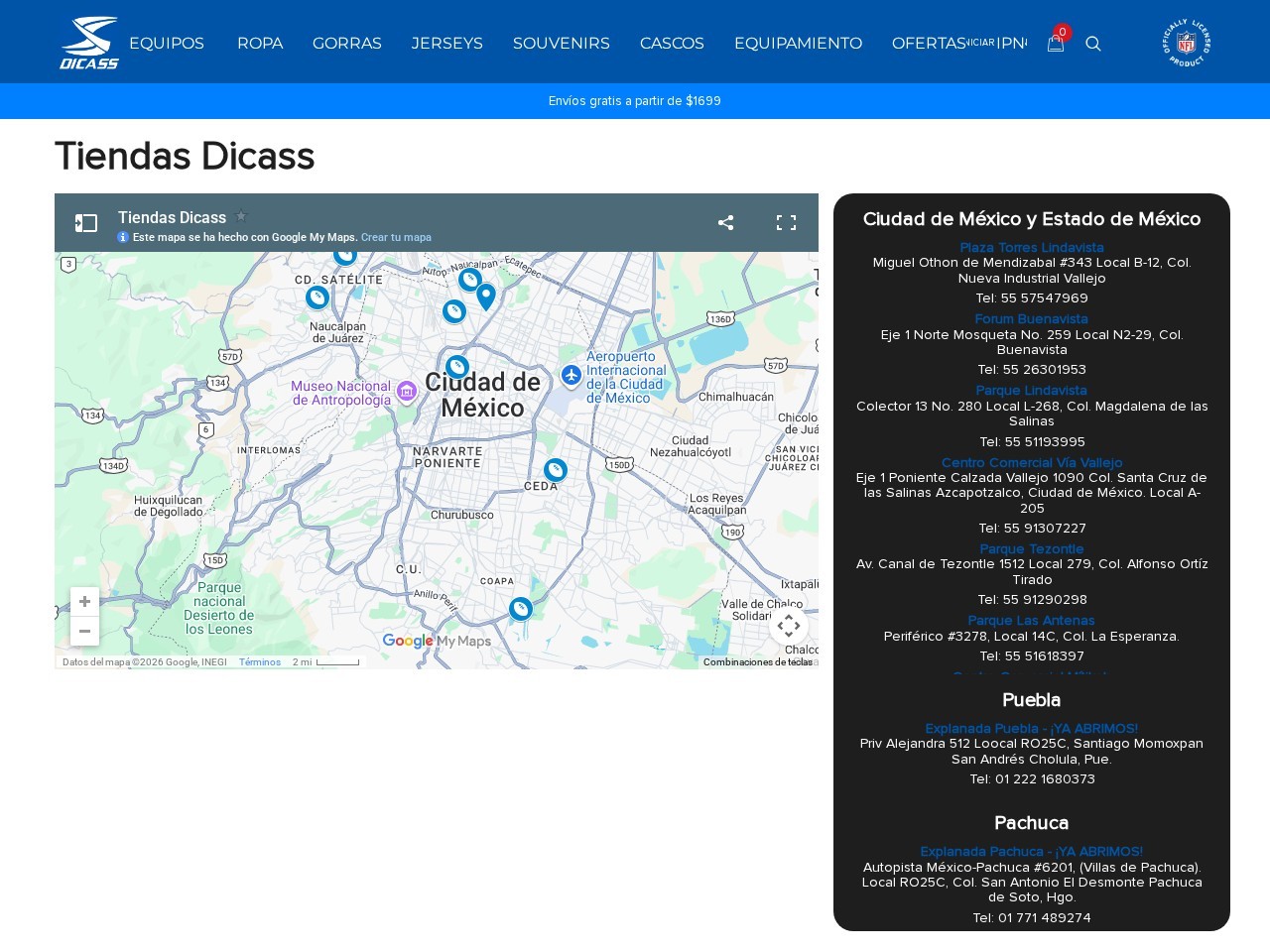Open the CASCOS menu item

(672, 44)
